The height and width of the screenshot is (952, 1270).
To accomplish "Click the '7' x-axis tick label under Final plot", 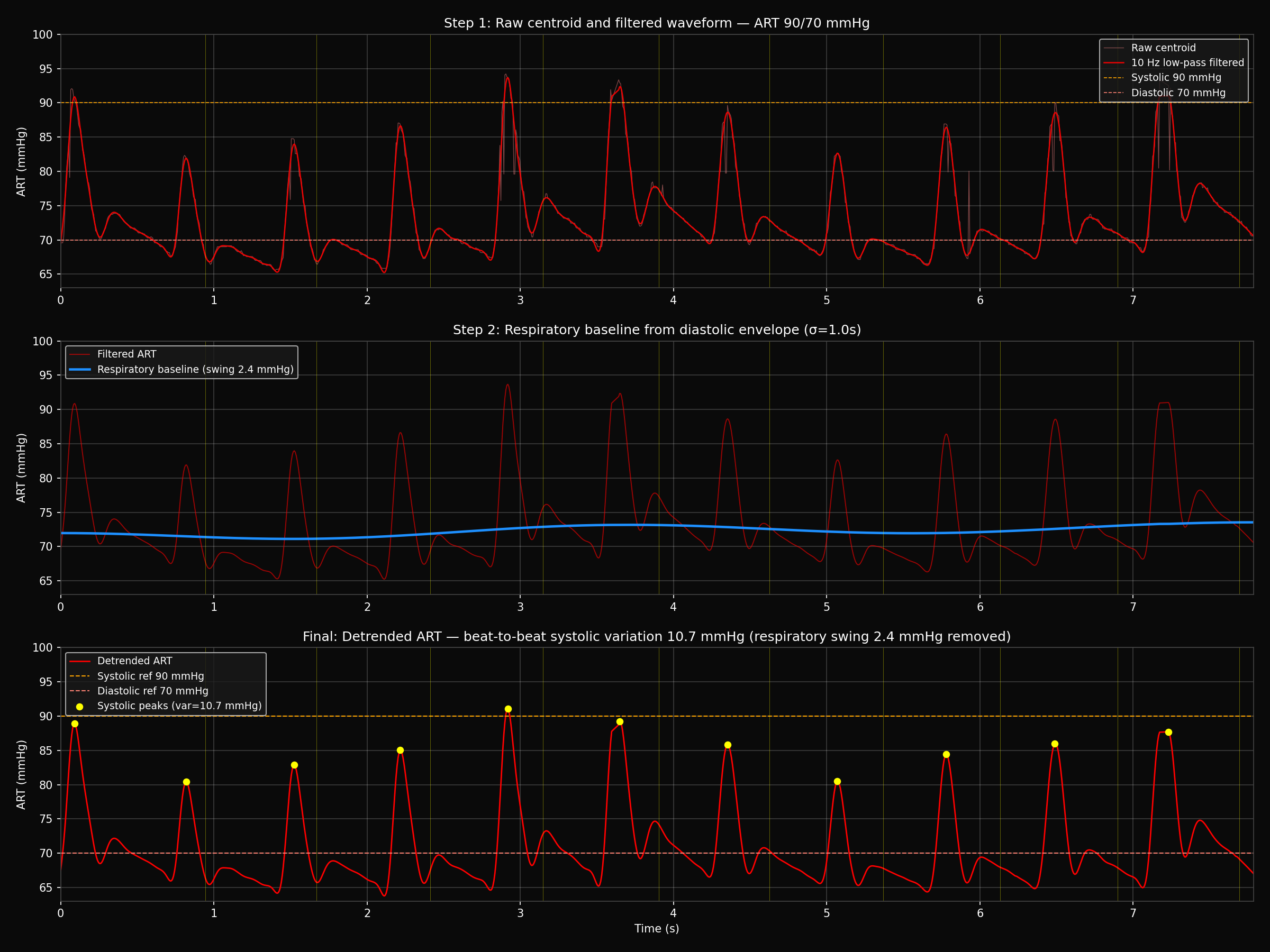I will pos(1133,913).
